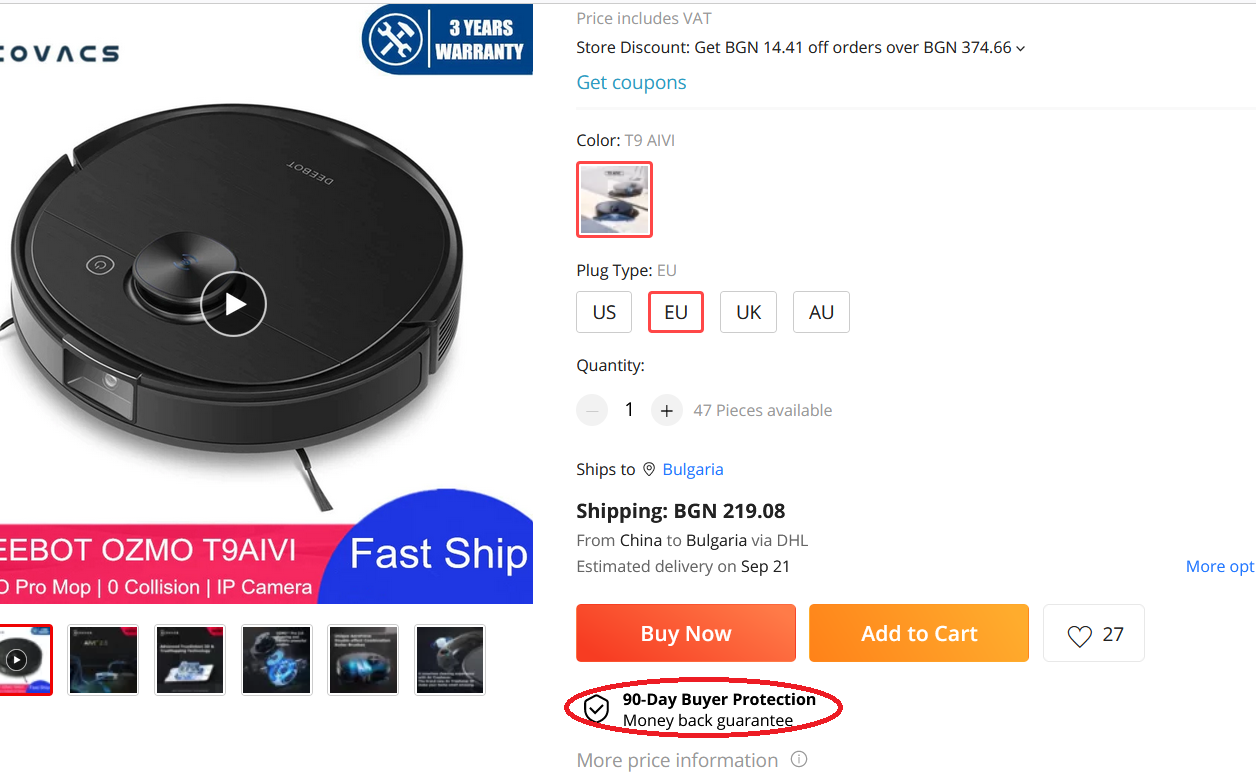This screenshot has height=783, width=1256.
Task: Click the price information info icon
Action: (x=799, y=760)
